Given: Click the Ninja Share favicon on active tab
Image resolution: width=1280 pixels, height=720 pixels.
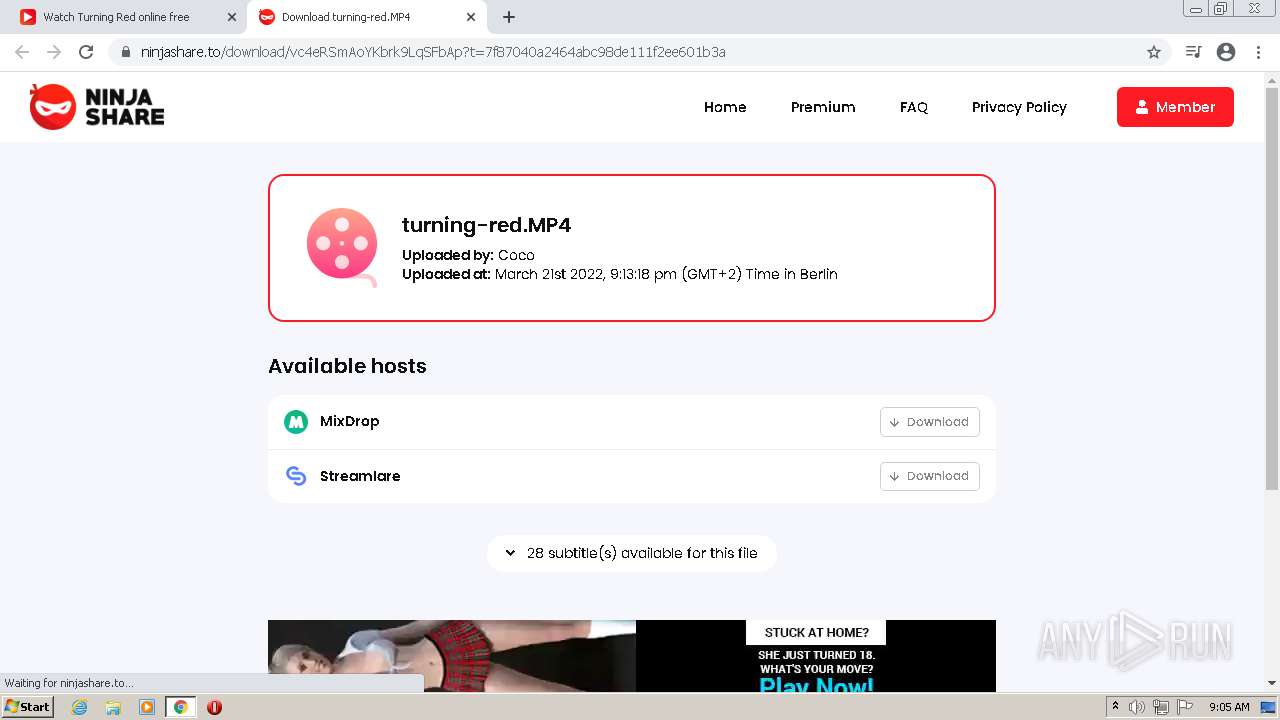Looking at the screenshot, I should point(266,17).
